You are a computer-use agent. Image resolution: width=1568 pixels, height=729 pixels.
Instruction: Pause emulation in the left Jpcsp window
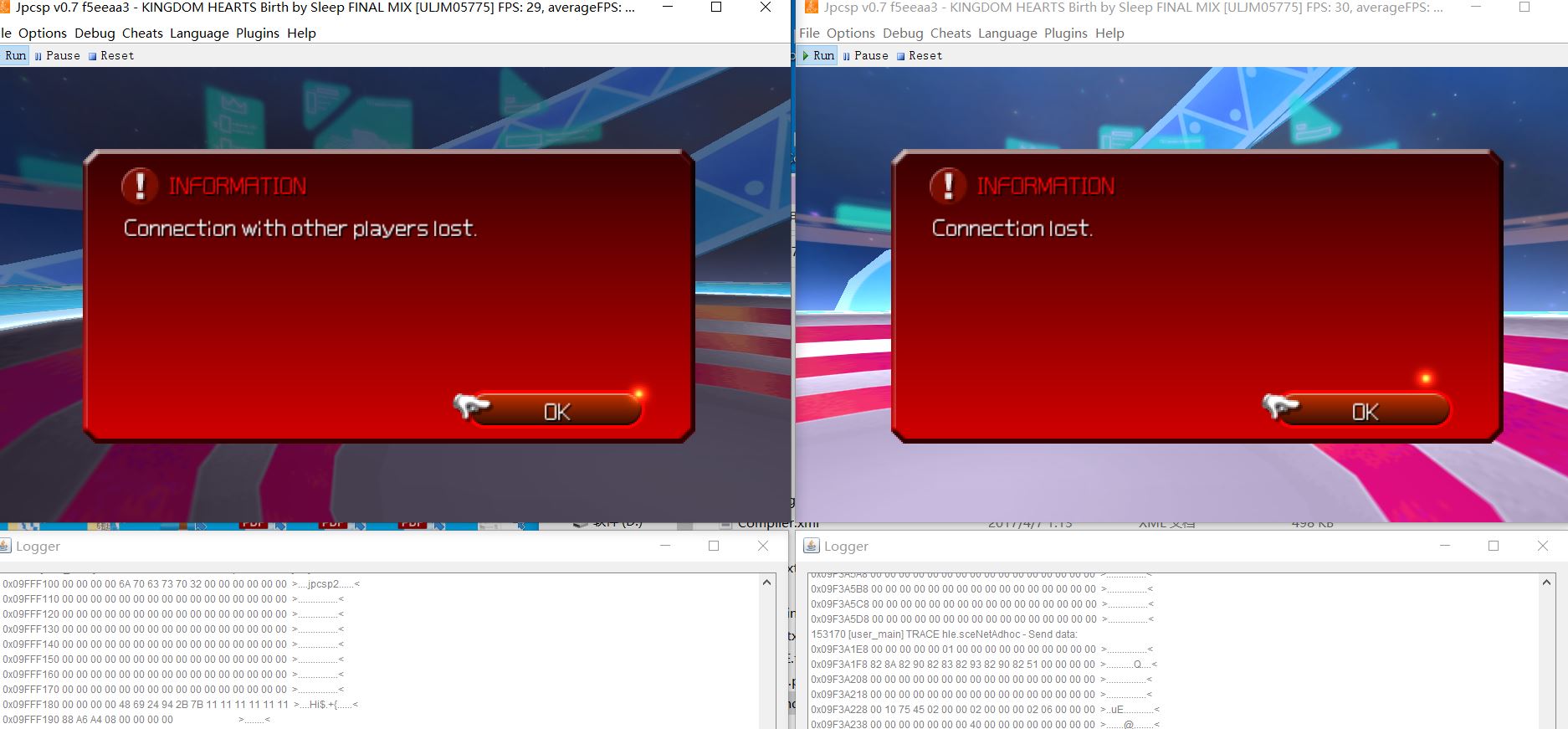tap(57, 55)
